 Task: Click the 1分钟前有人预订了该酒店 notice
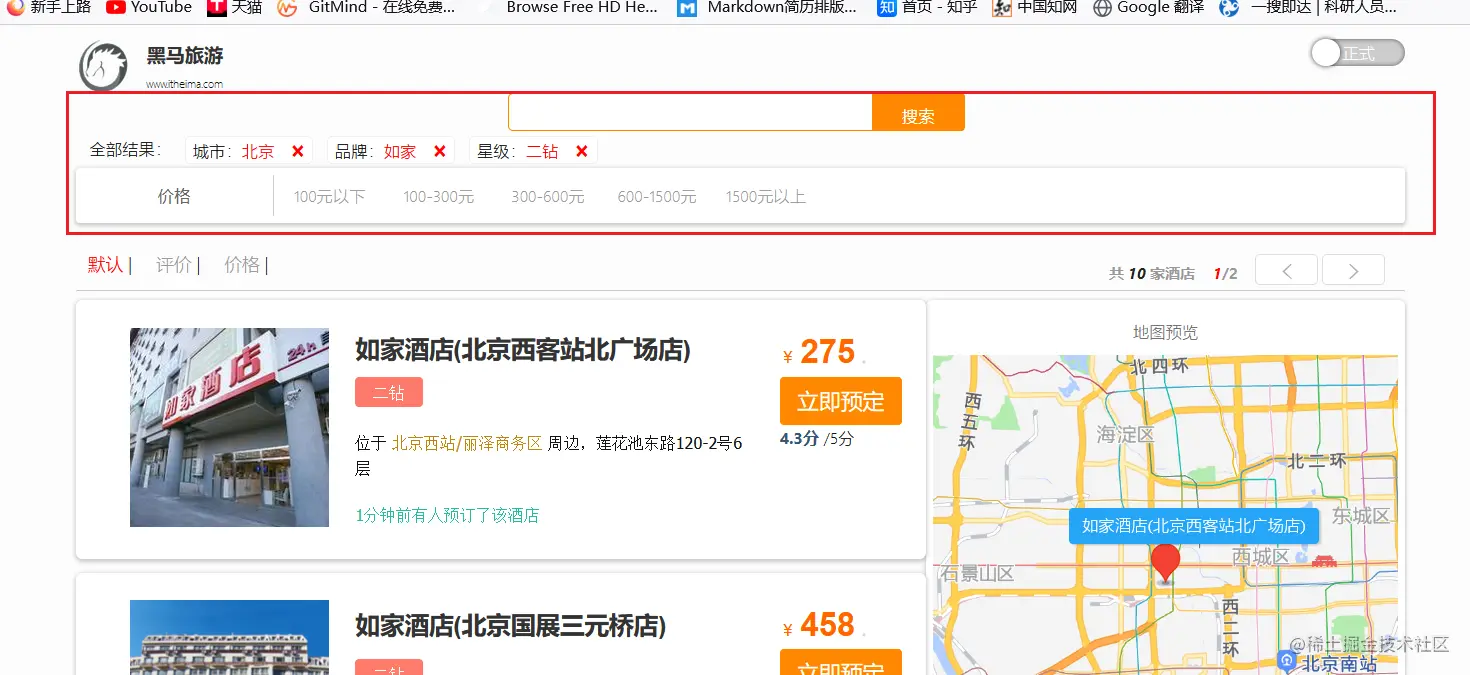pyautogui.click(x=447, y=515)
